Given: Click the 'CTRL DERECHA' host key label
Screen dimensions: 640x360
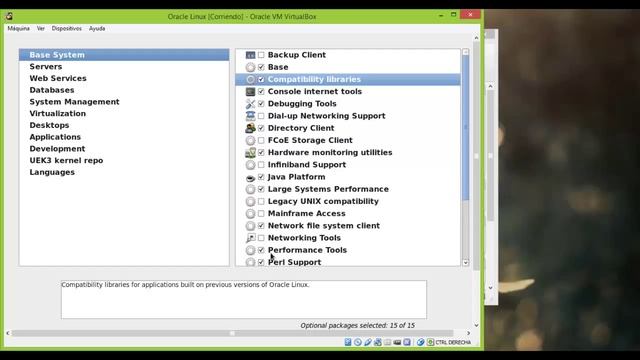Looking at the screenshot, I should point(453,342).
